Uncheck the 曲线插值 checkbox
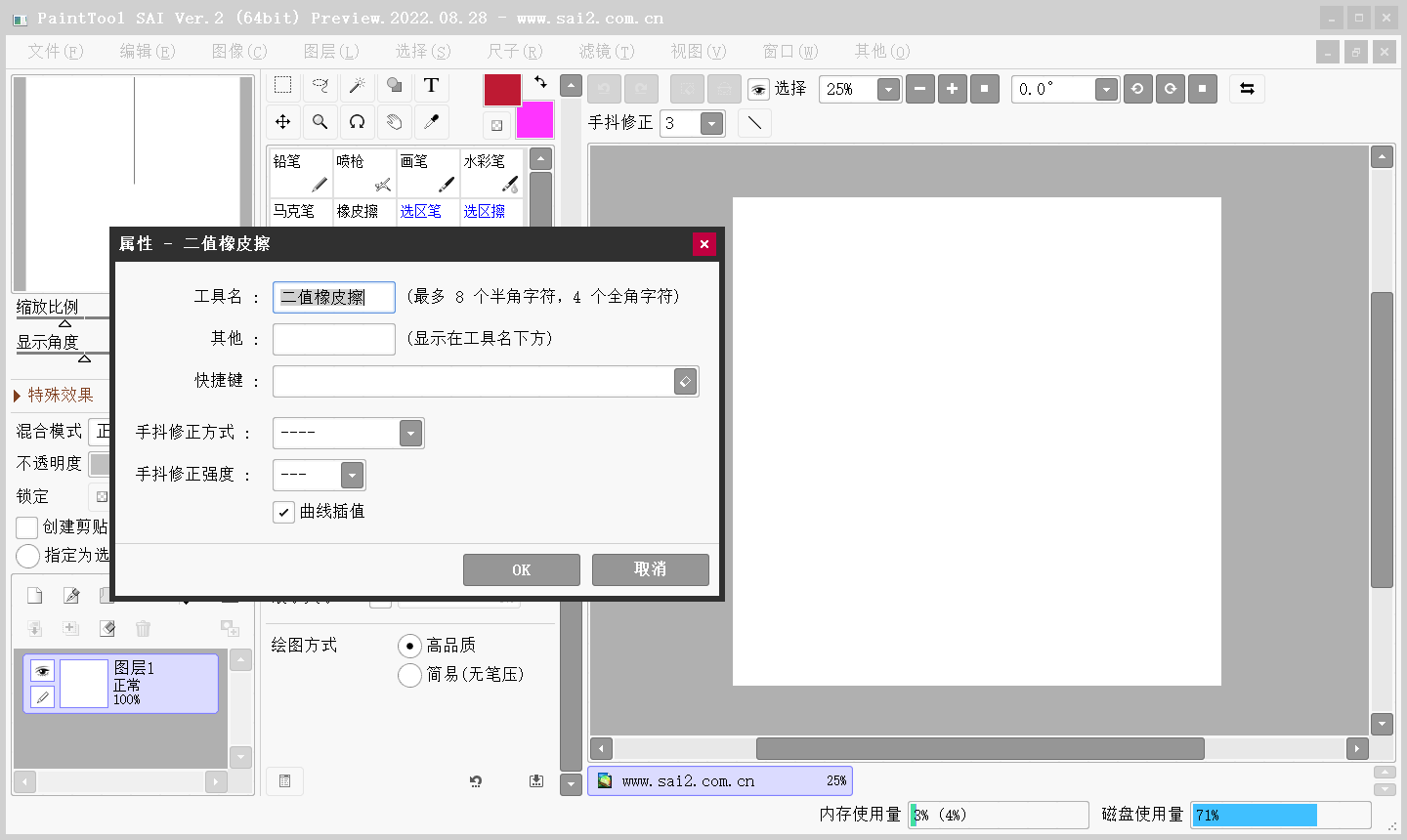 [x=283, y=512]
